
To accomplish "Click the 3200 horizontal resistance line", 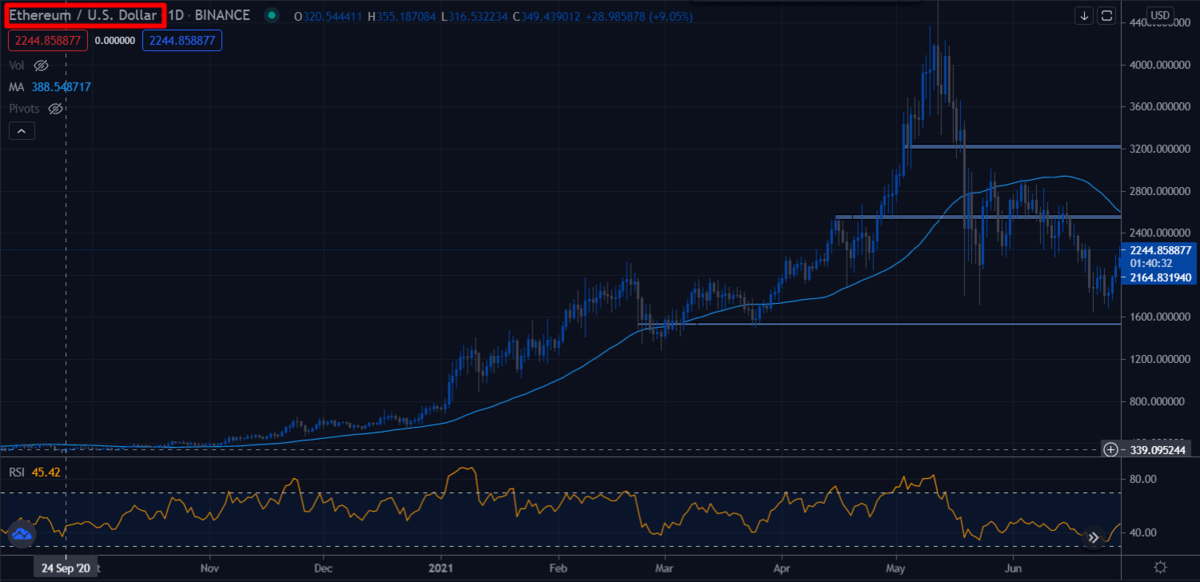I will (x=1010, y=147).
